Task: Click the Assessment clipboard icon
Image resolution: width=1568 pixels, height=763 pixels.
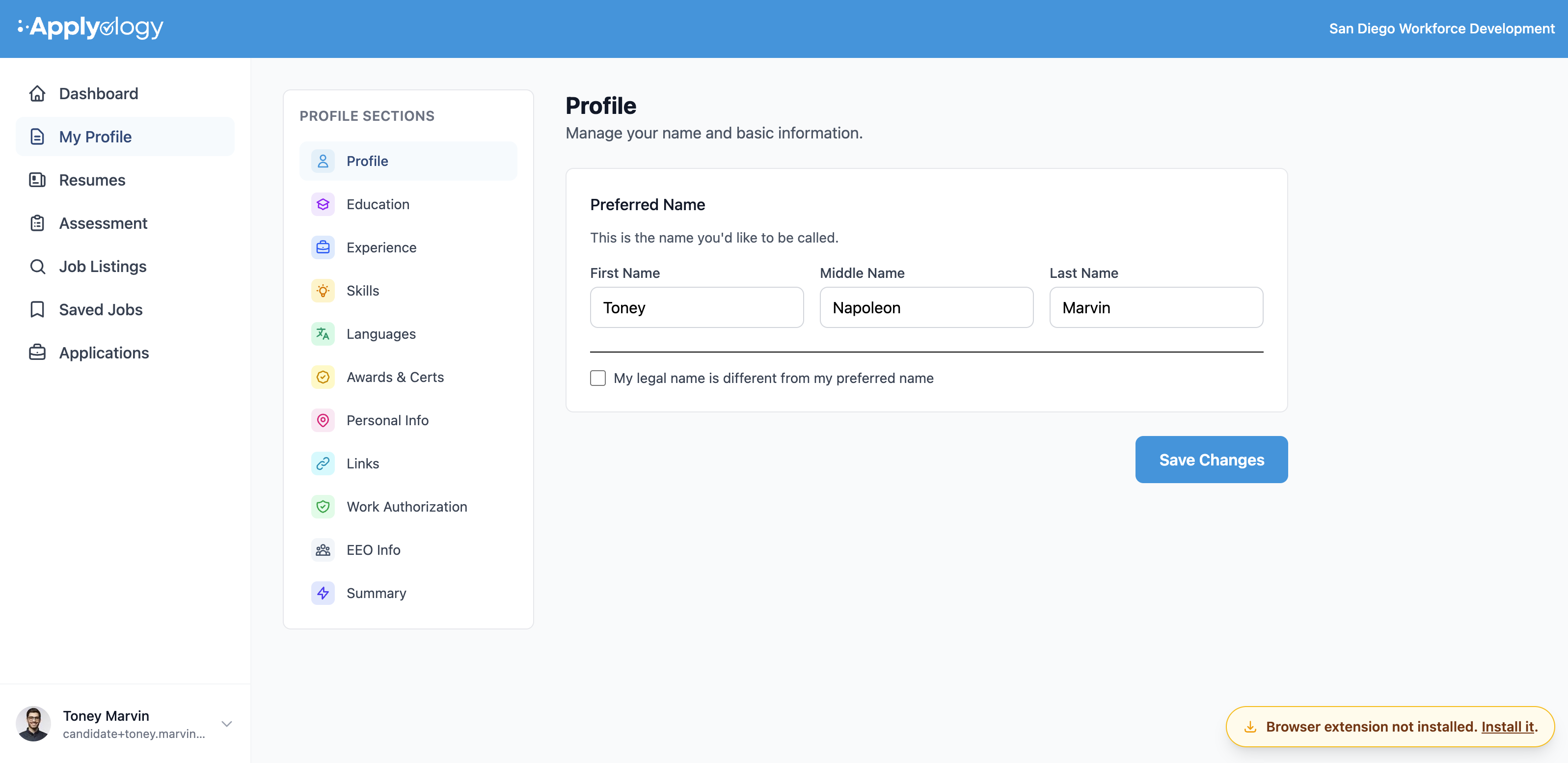Action: 37,223
